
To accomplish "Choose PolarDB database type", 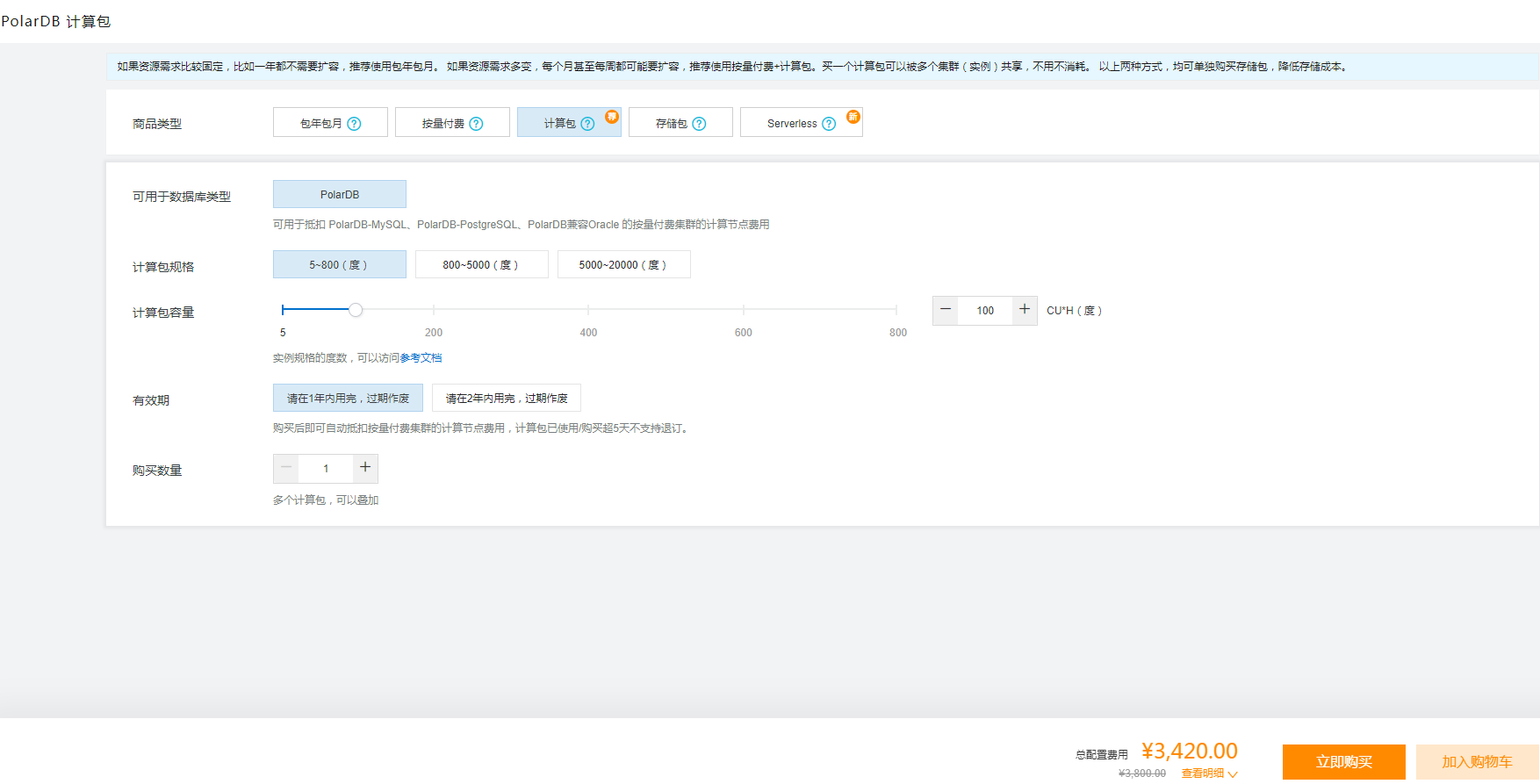I will pos(340,194).
